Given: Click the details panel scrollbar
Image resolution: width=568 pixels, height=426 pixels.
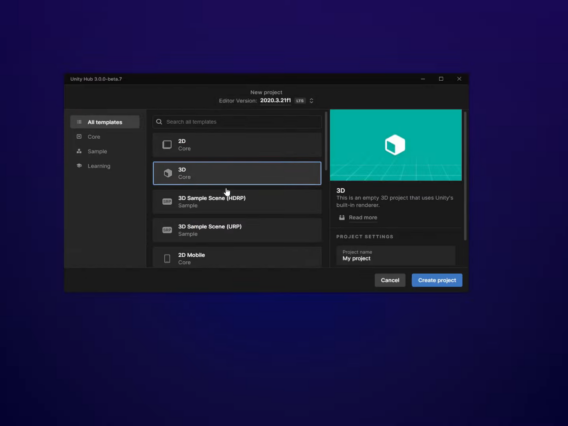Looking at the screenshot, I should [x=465, y=176].
